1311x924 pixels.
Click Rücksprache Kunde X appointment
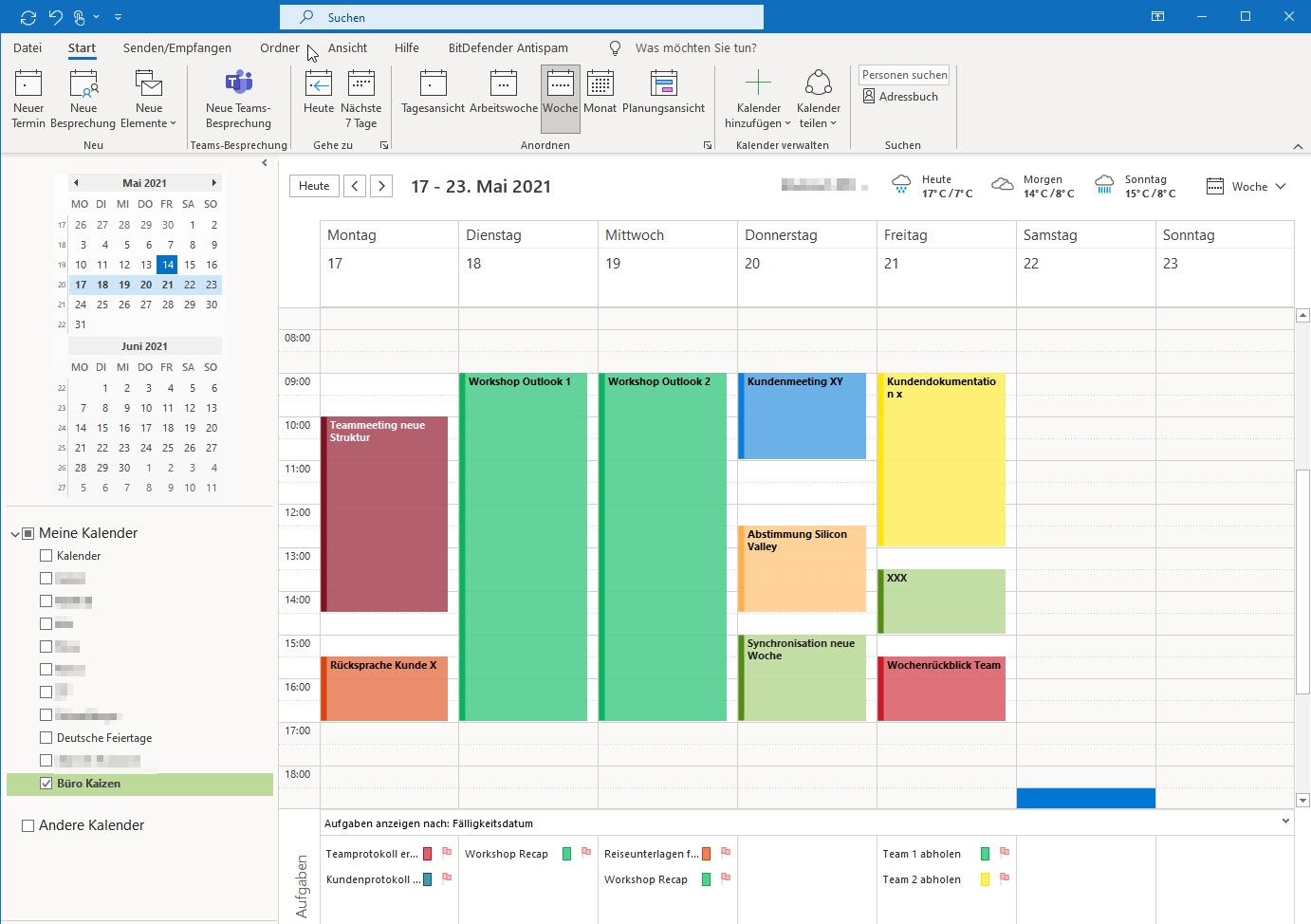click(384, 689)
